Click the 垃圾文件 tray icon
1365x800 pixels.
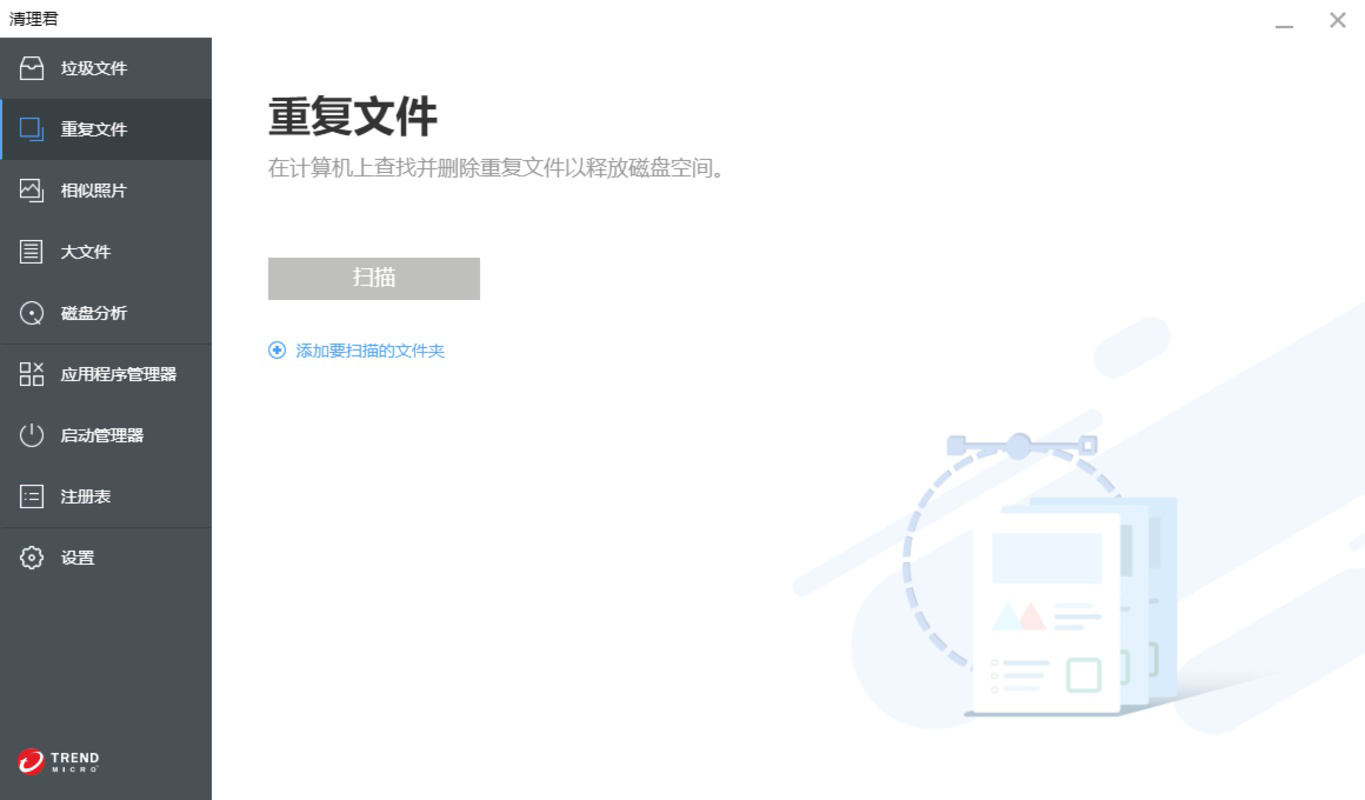[x=32, y=68]
